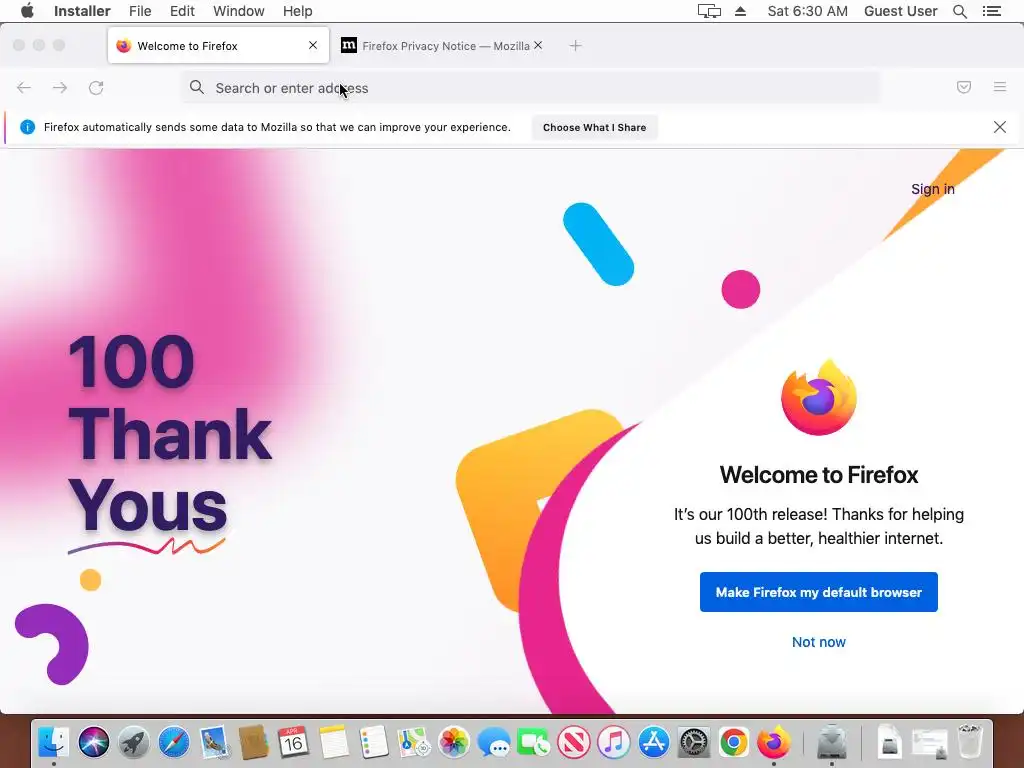Open Photos from the Dock
Image resolution: width=1024 pixels, height=768 pixels.
click(x=454, y=742)
